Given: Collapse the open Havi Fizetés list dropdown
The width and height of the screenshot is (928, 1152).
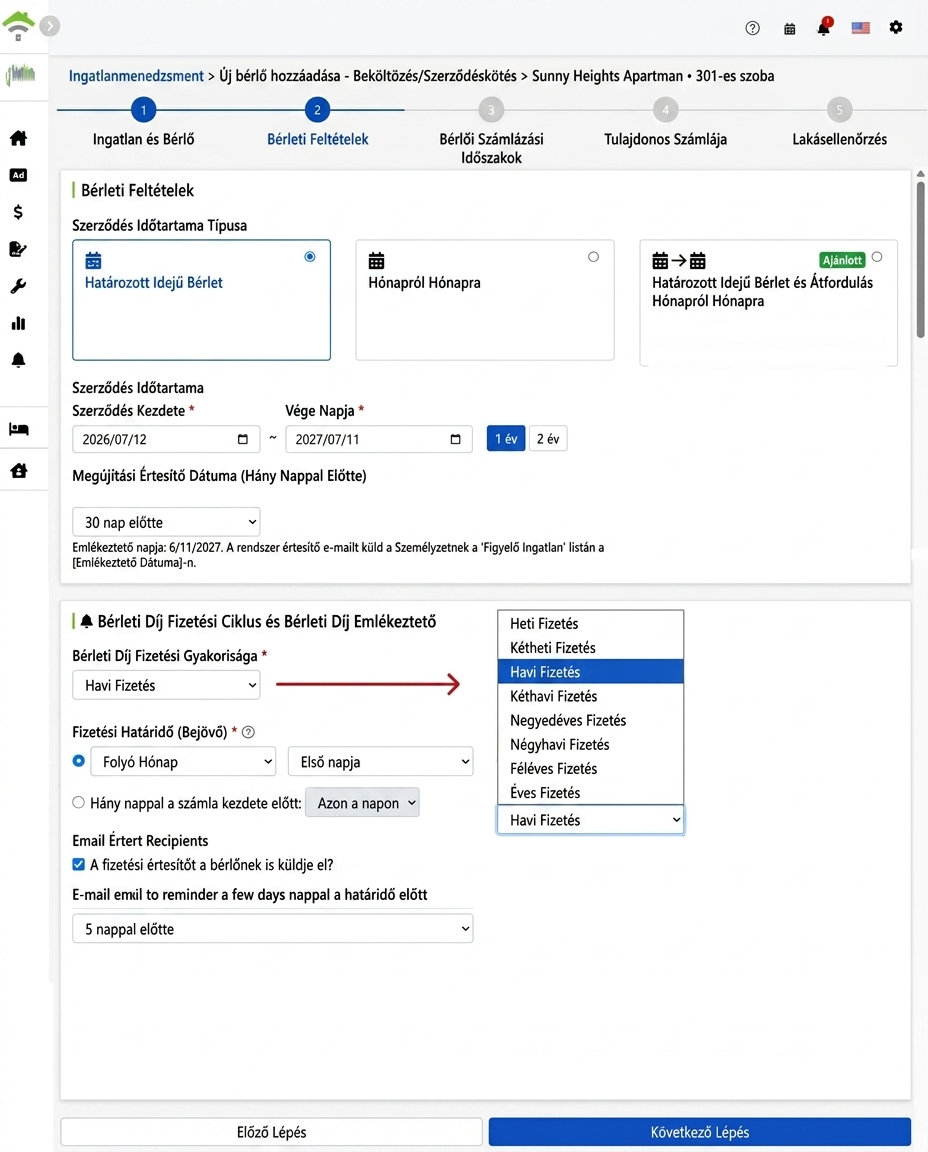Looking at the screenshot, I should pyautogui.click(x=591, y=819).
